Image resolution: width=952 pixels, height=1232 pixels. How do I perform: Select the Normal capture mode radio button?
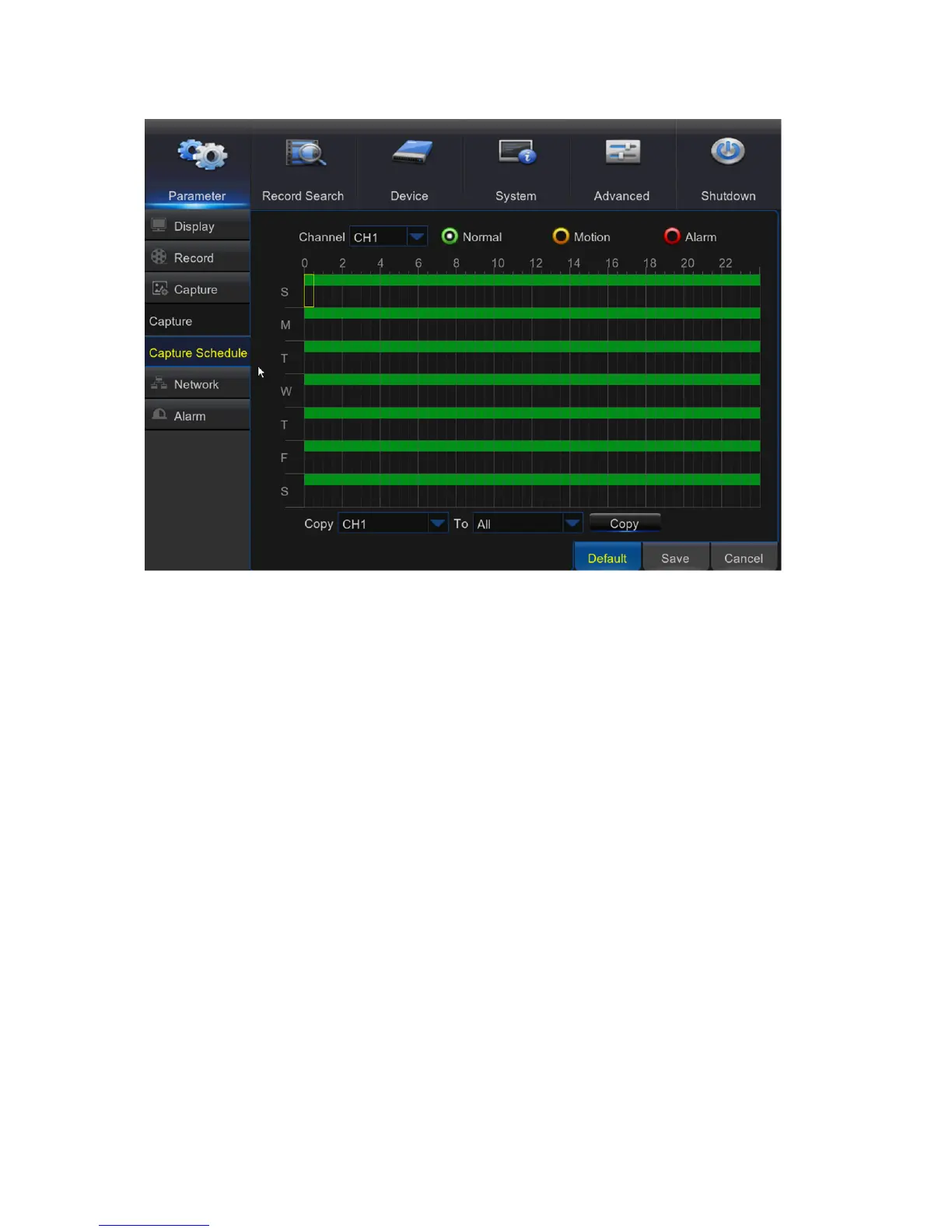pyautogui.click(x=450, y=236)
